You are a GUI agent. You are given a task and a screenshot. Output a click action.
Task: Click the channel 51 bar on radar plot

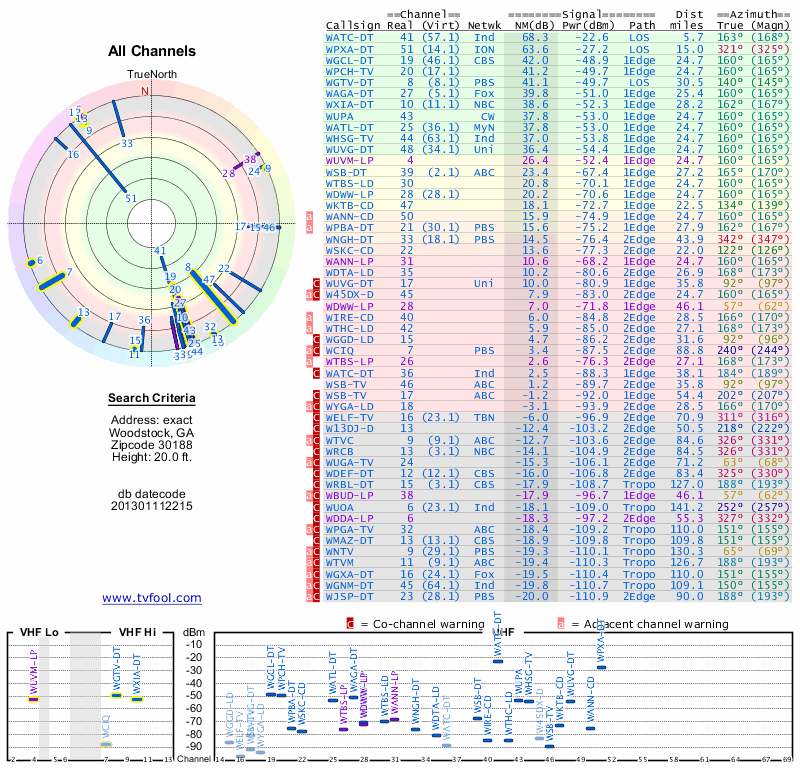coord(97,157)
